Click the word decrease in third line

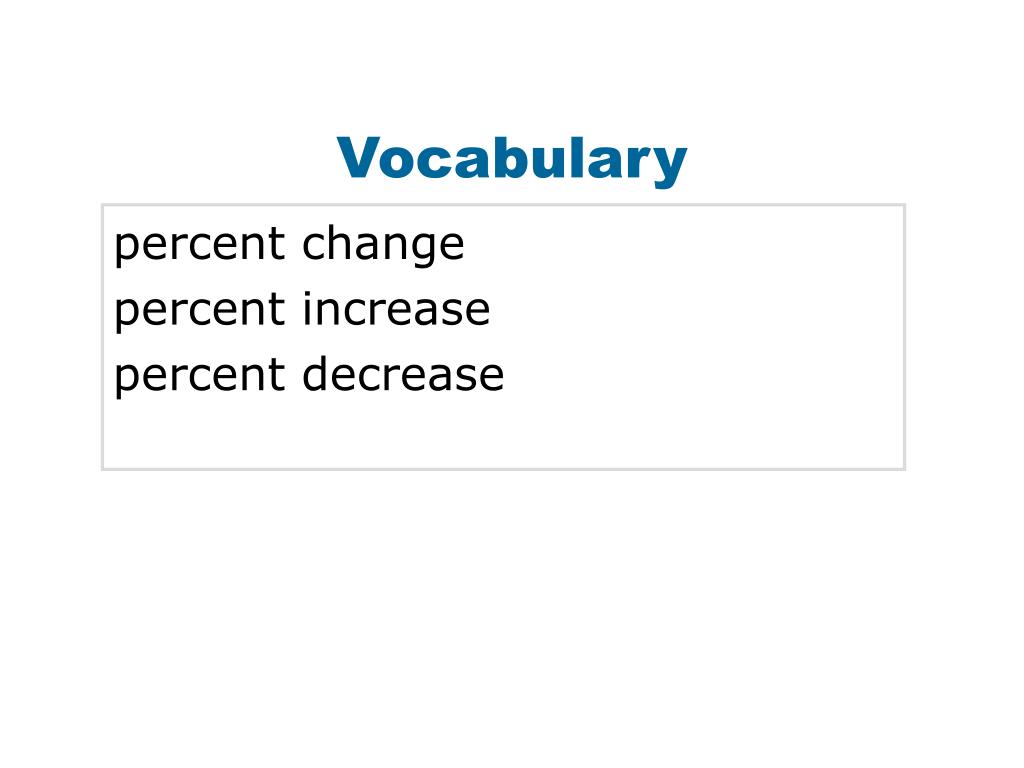(x=403, y=374)
